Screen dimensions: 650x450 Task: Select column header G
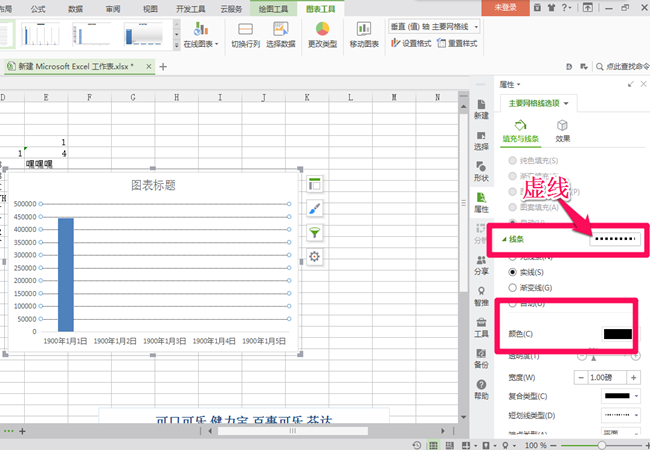click(133, 97)
